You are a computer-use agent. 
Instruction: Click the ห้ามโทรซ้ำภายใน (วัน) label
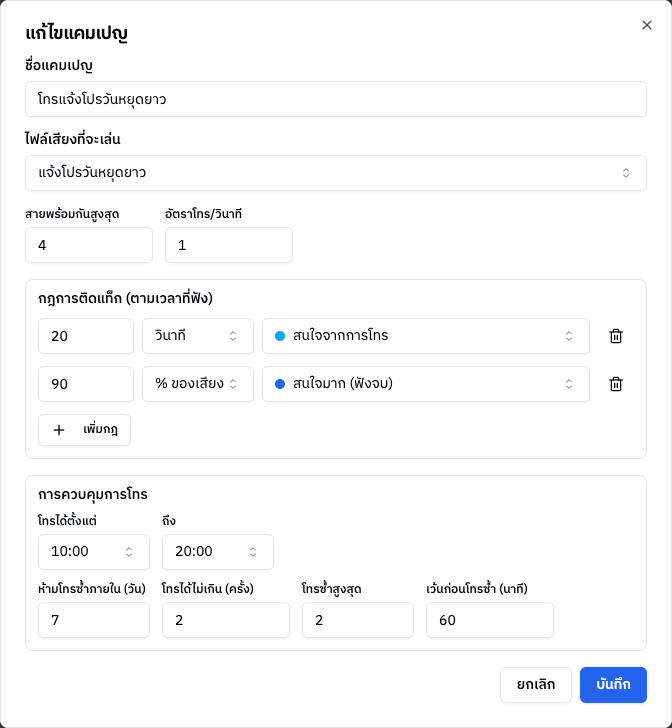[92, 589]
